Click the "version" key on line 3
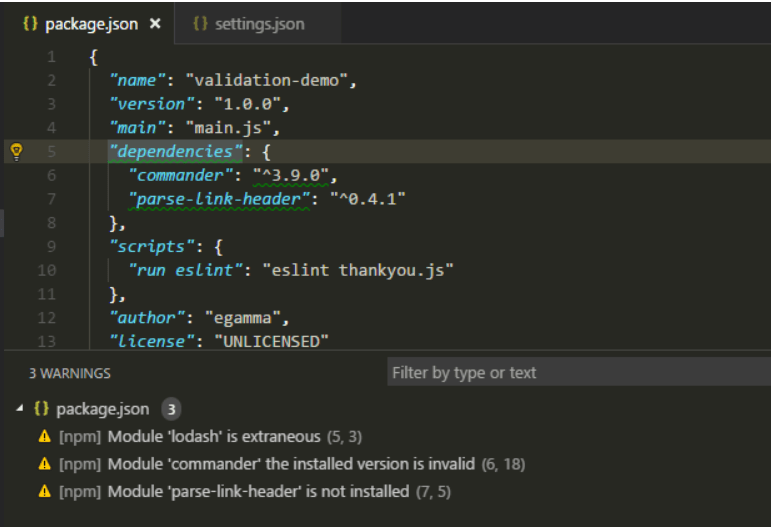This screenshot has height=530, width=776. [x=151, y=104]
